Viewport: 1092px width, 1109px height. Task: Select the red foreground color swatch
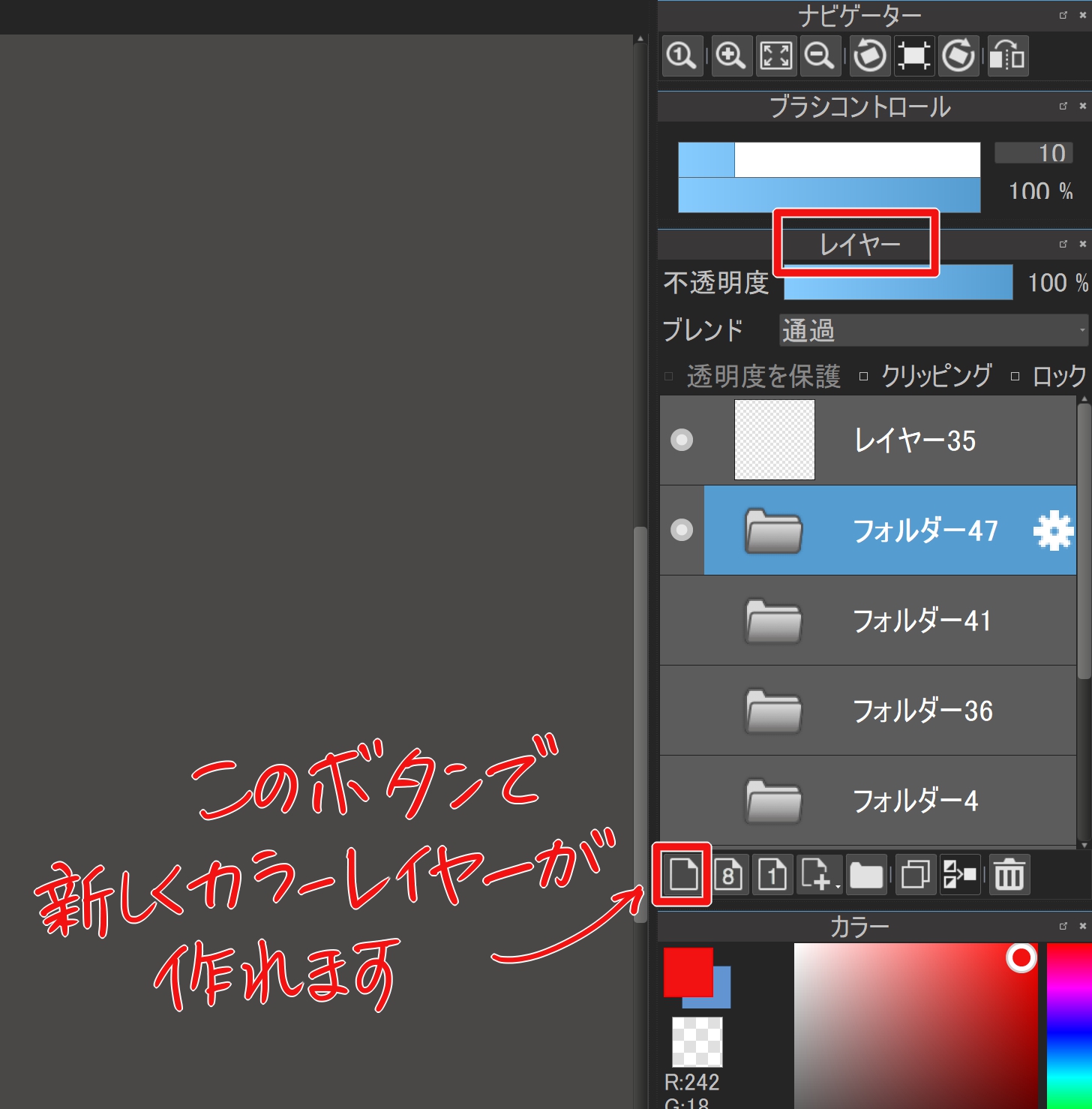click(686, 970)
